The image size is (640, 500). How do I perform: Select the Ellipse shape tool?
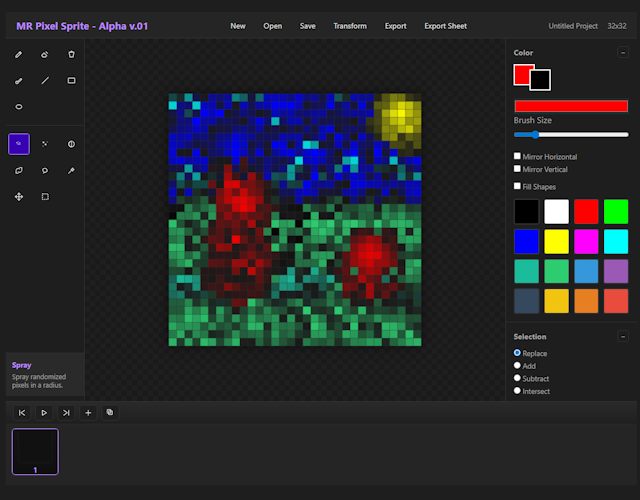point(19,107)
